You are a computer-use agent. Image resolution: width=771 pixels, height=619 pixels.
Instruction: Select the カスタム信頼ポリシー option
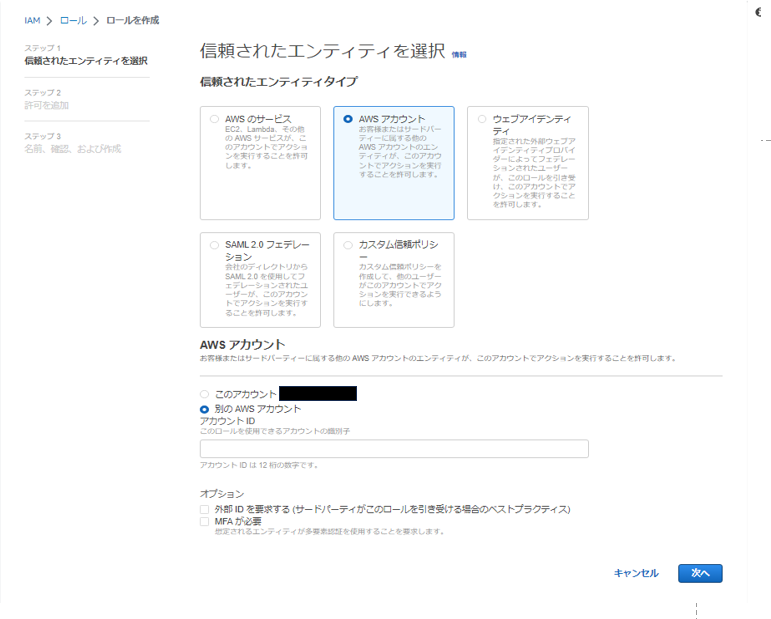click(394, 280)
